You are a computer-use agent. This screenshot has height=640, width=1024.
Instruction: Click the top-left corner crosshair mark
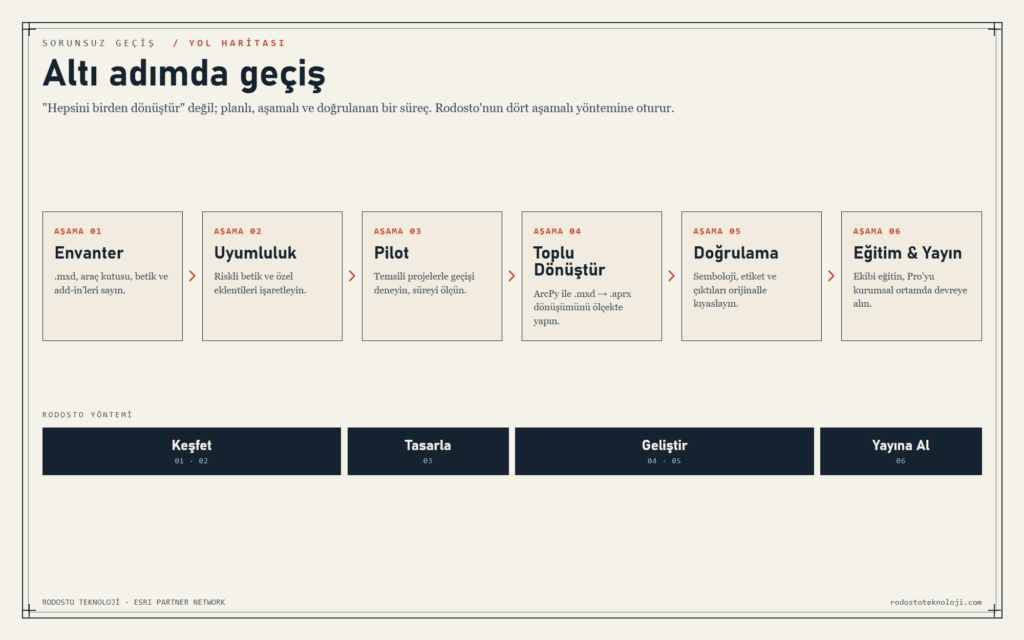[x=29, y=29]
